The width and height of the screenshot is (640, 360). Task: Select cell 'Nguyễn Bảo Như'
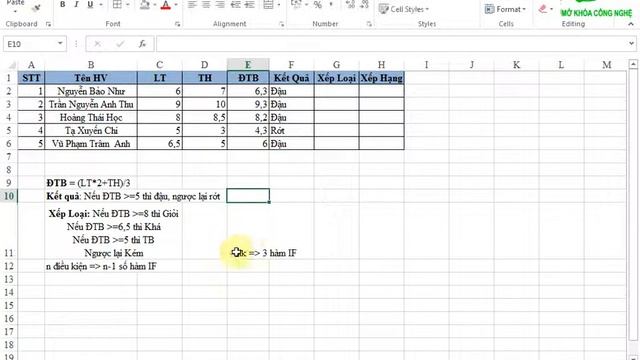coord(91,91)
